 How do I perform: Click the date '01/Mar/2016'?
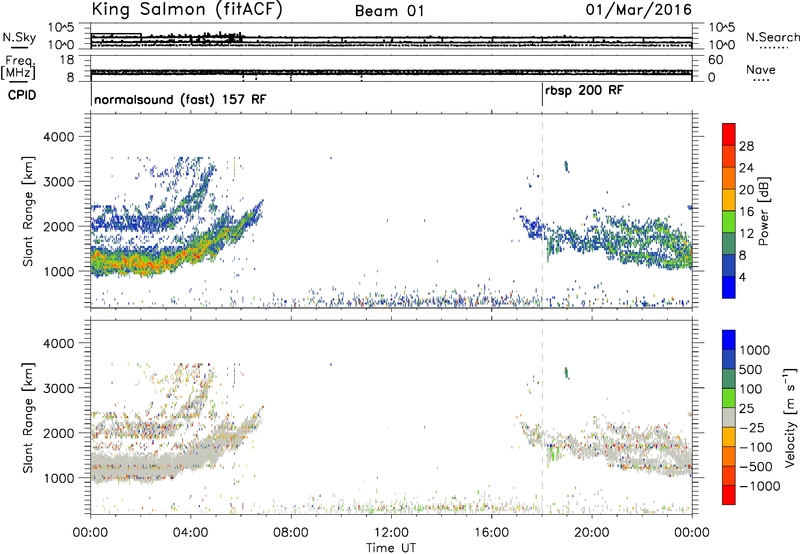pyautogui.click(x=639, y=10)
